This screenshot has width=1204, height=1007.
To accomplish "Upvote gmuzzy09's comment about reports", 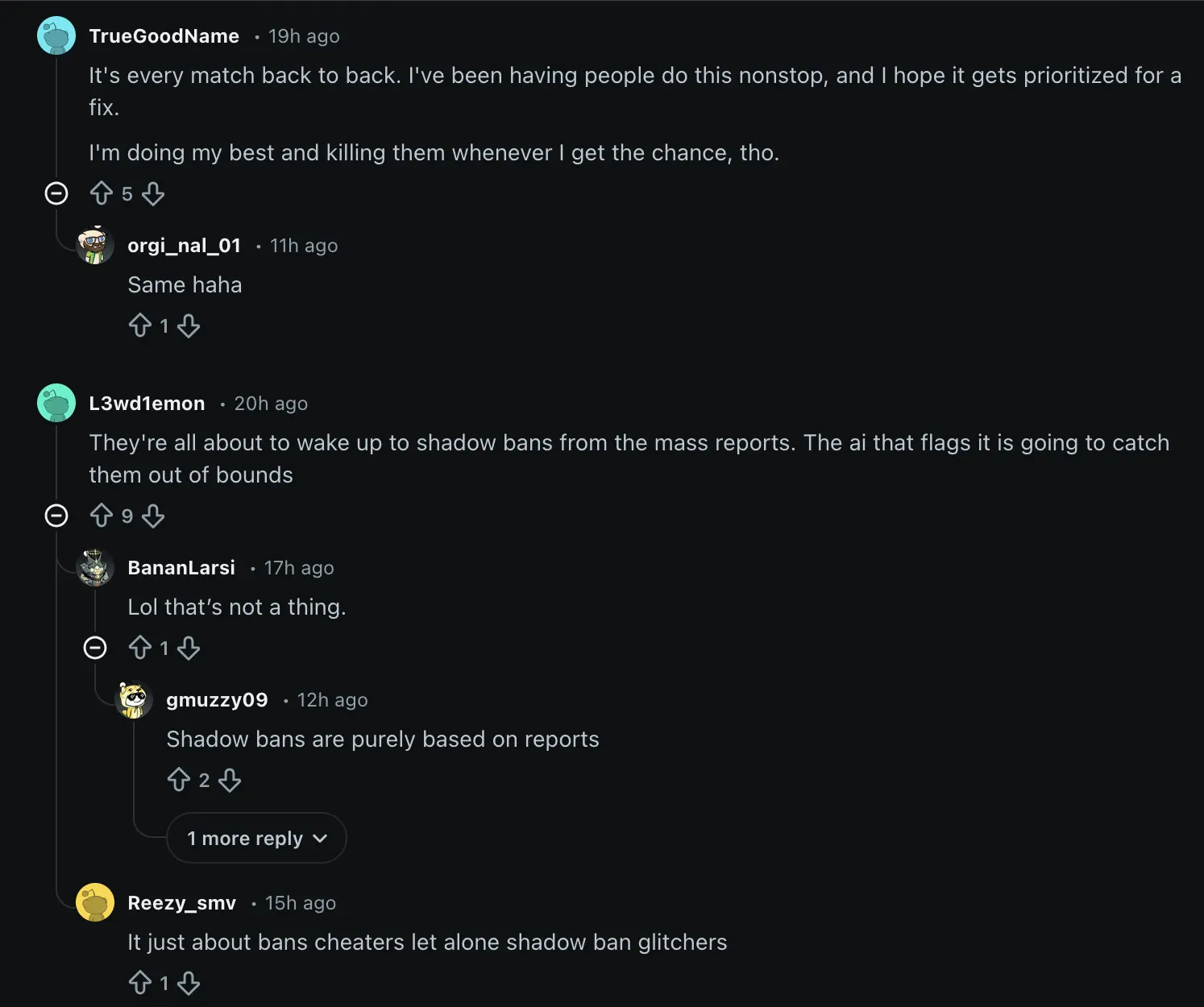I will click(179, 779).
